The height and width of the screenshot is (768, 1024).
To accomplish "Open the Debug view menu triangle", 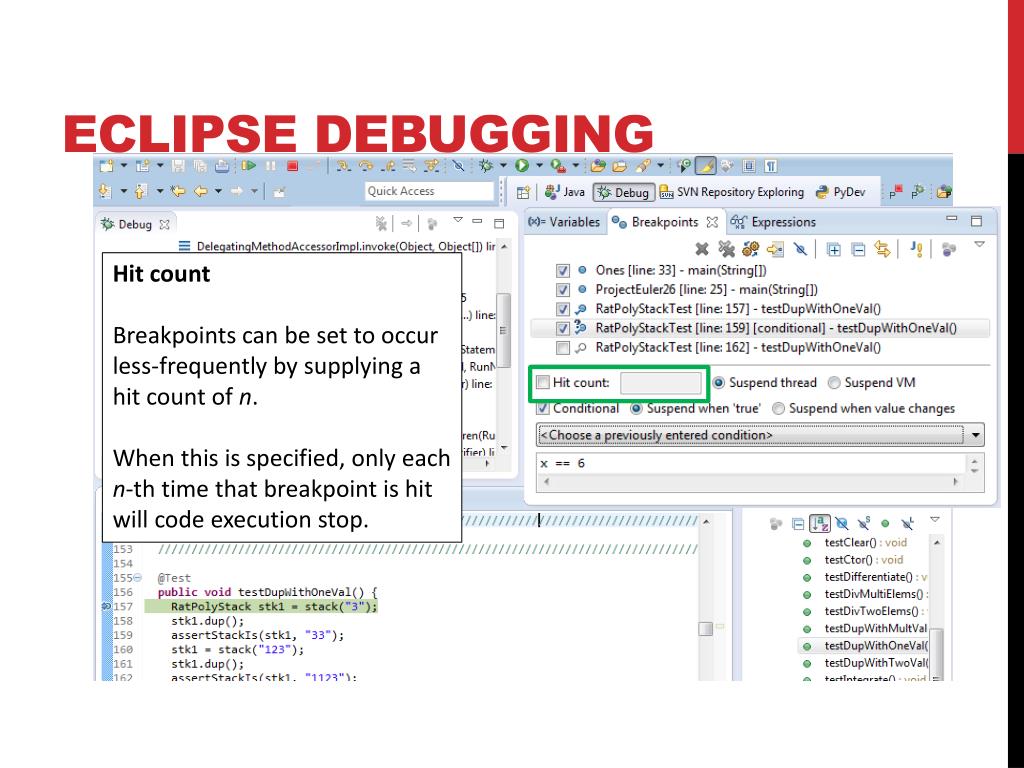I will click(458, 220).
